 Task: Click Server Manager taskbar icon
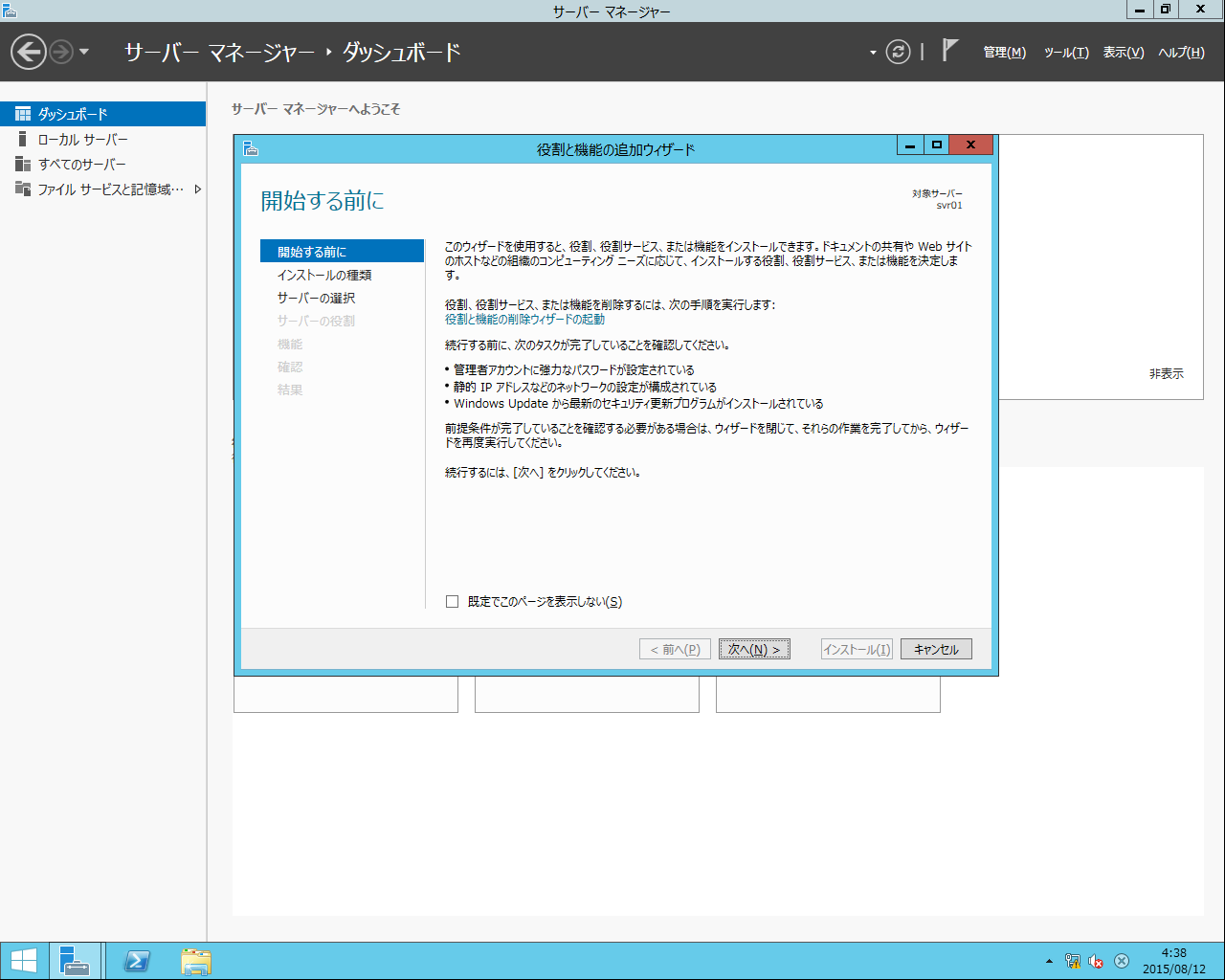coord(74,961)
